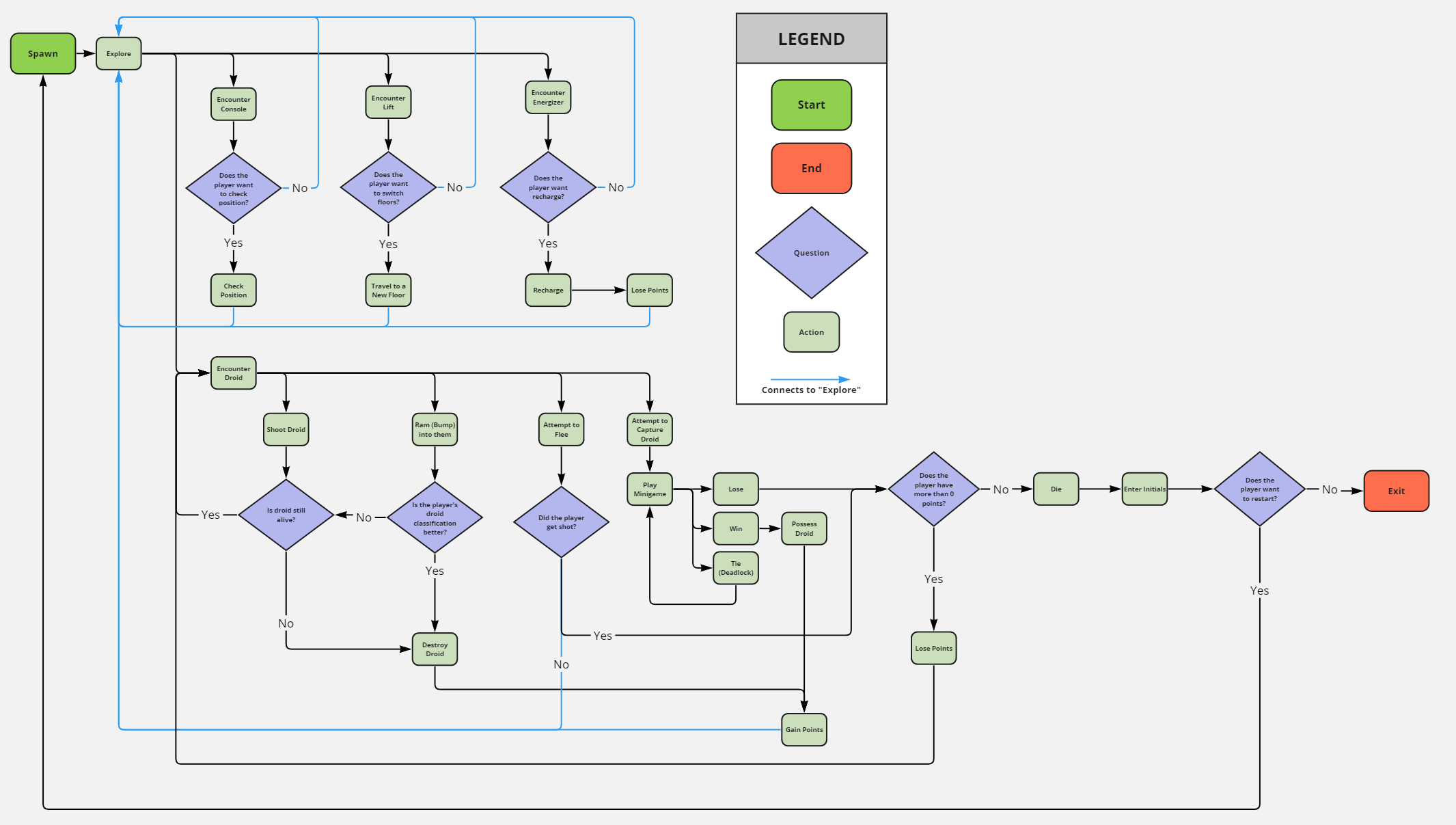This screenshot has width=1456, height=825.
Task: Click the No label beside switch floors diamond
Action: 455,188
